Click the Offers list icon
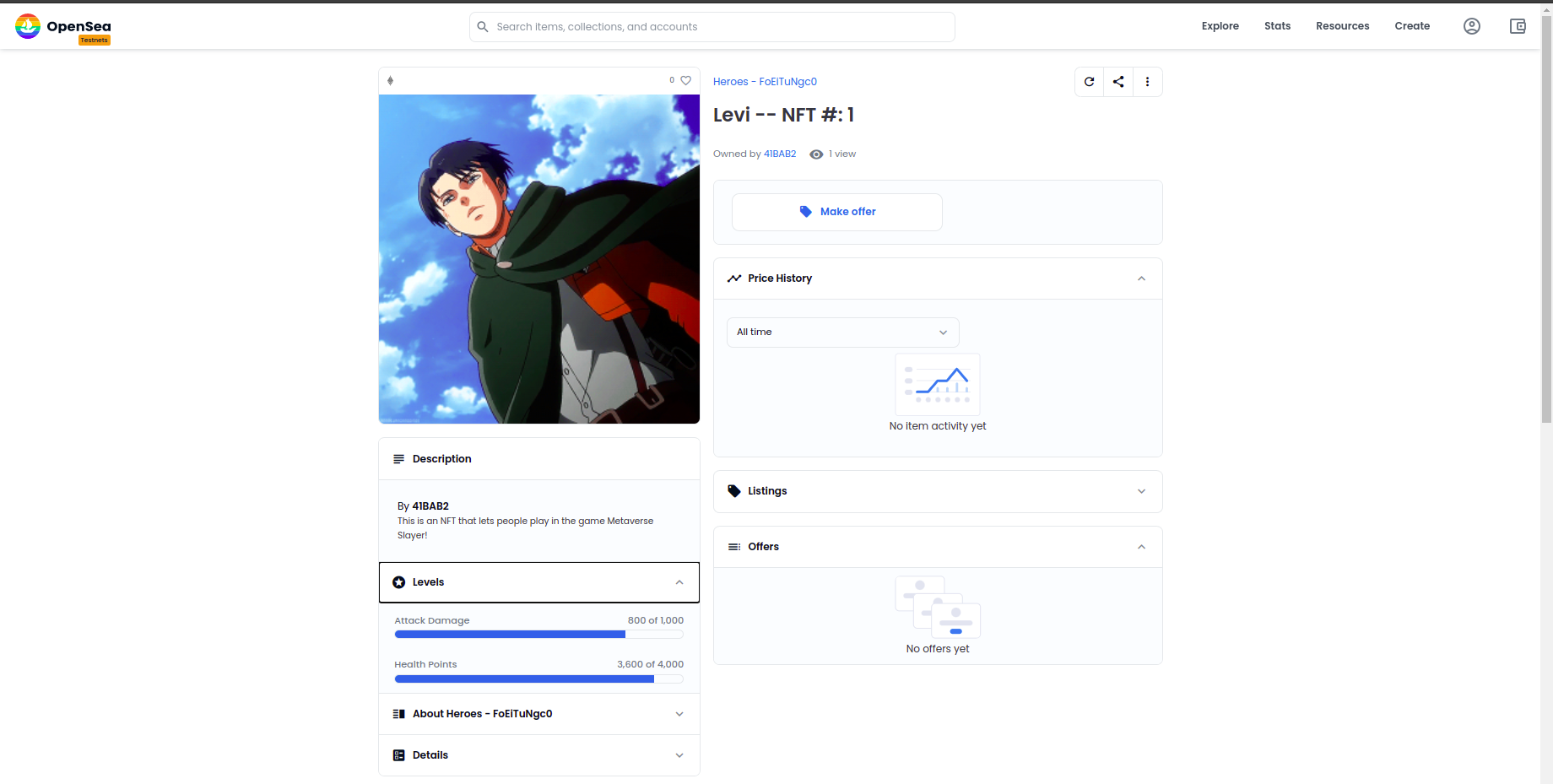 [x=734, y=547]
